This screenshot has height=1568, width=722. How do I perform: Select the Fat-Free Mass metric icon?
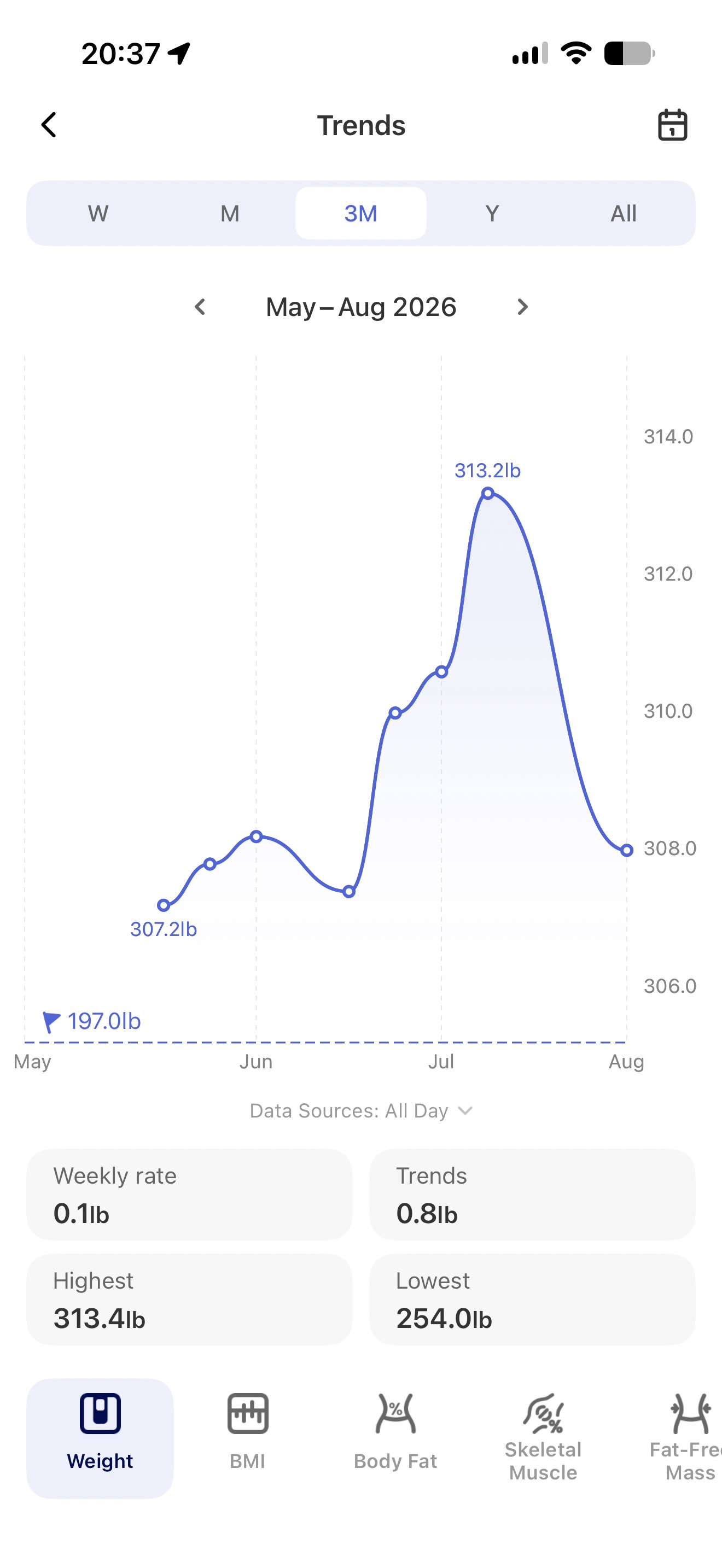[x=690, y=1413]
